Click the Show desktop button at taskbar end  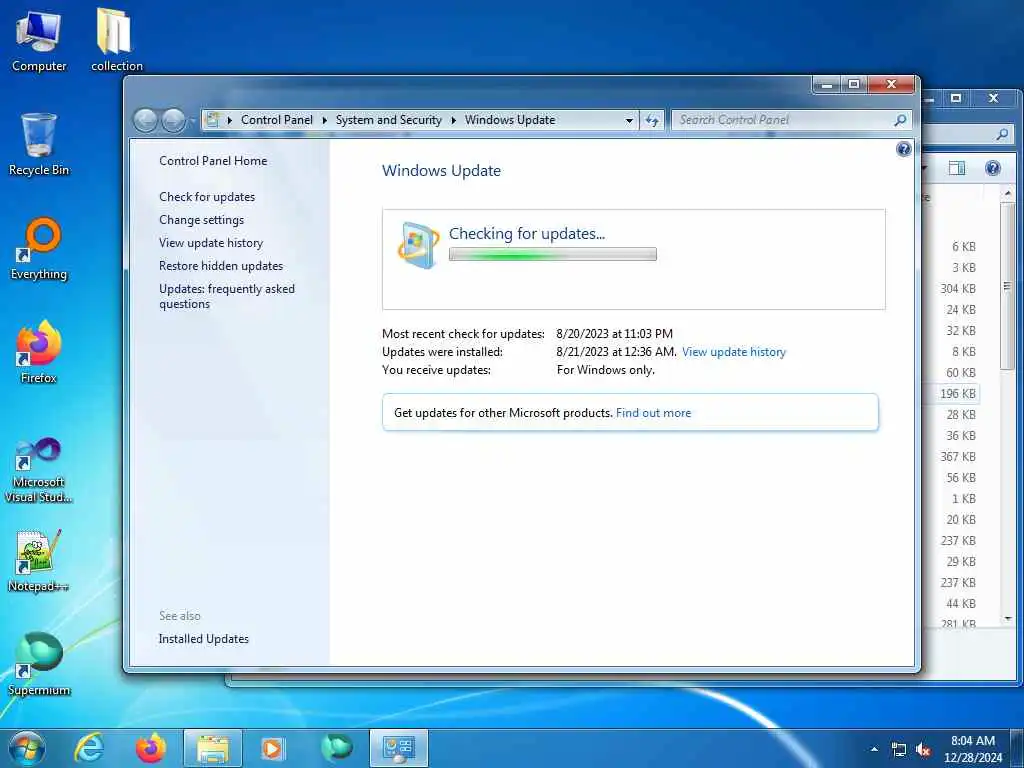click(1018, 748)
